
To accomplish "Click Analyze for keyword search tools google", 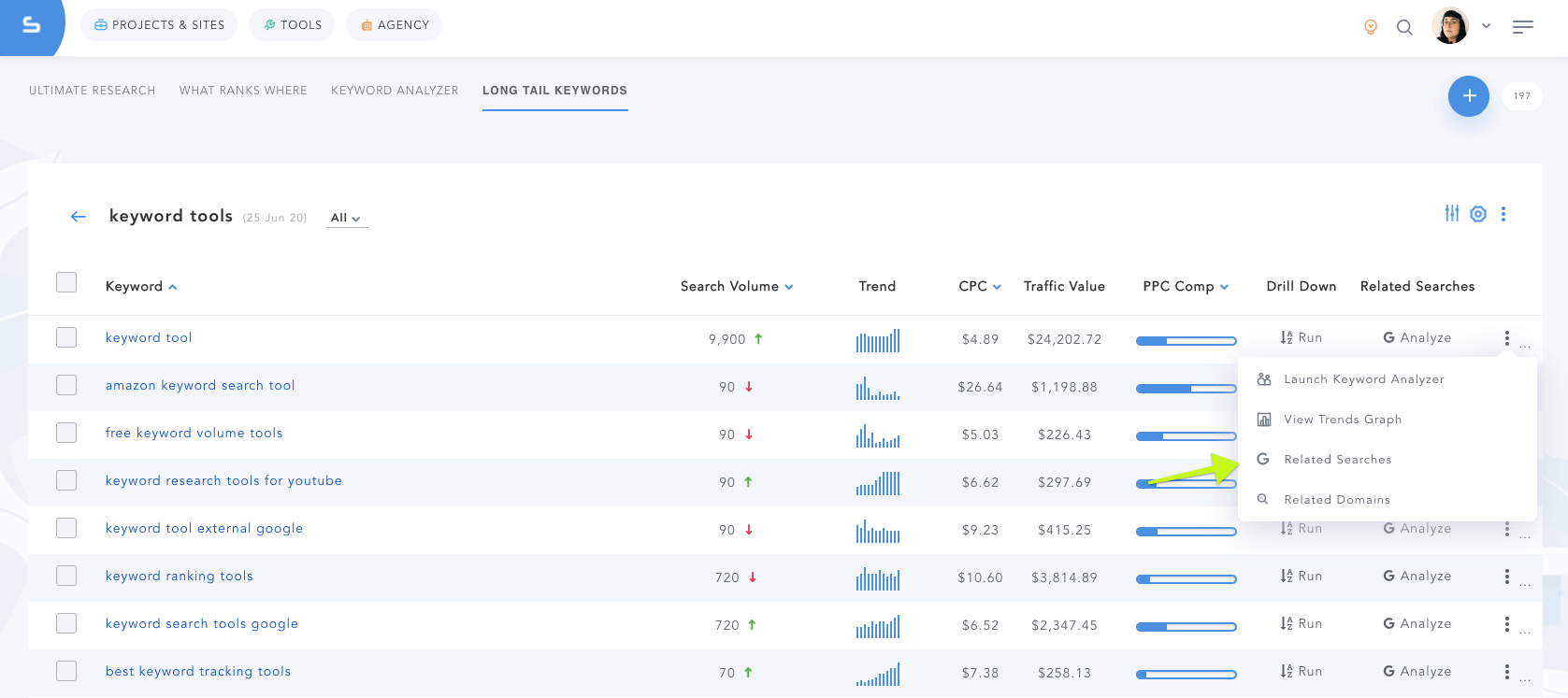I will click(x=1417, y=624).
